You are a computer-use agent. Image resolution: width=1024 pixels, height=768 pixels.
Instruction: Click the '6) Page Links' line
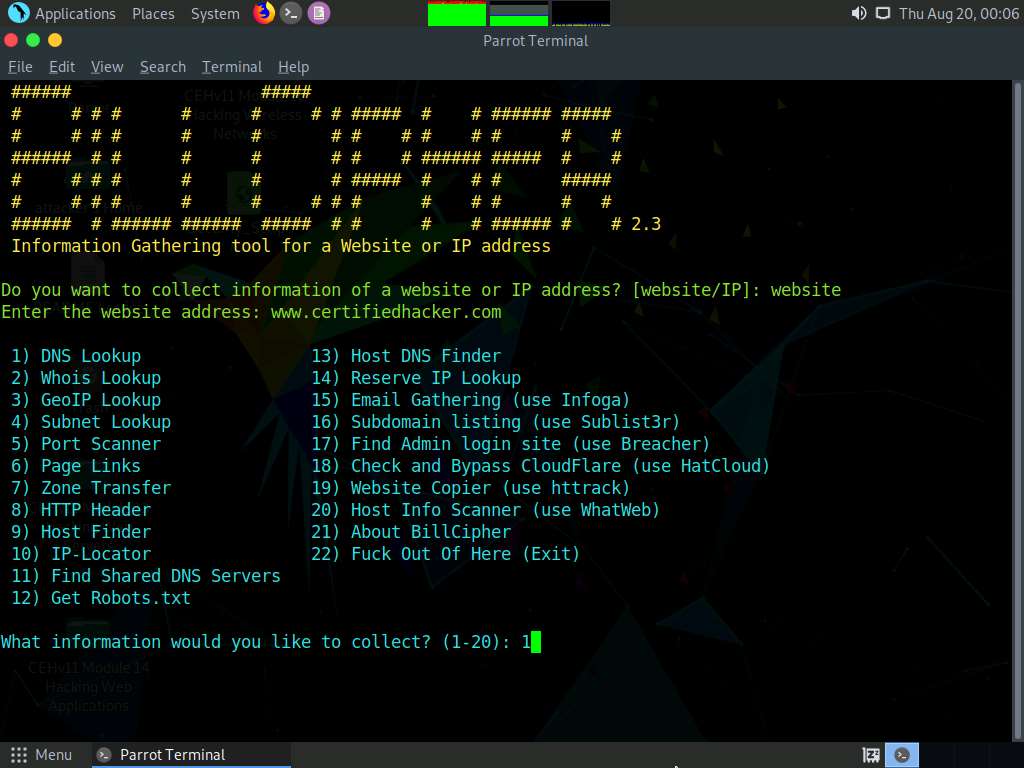click(76, 466)
